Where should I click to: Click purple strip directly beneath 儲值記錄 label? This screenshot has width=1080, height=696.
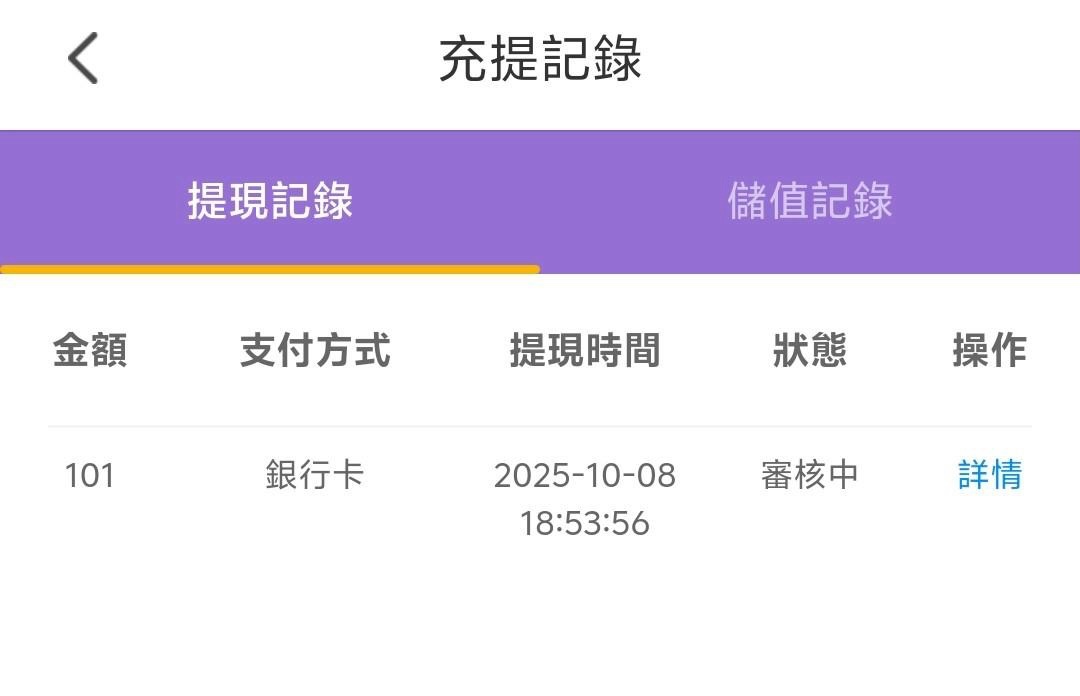[809, 250]
